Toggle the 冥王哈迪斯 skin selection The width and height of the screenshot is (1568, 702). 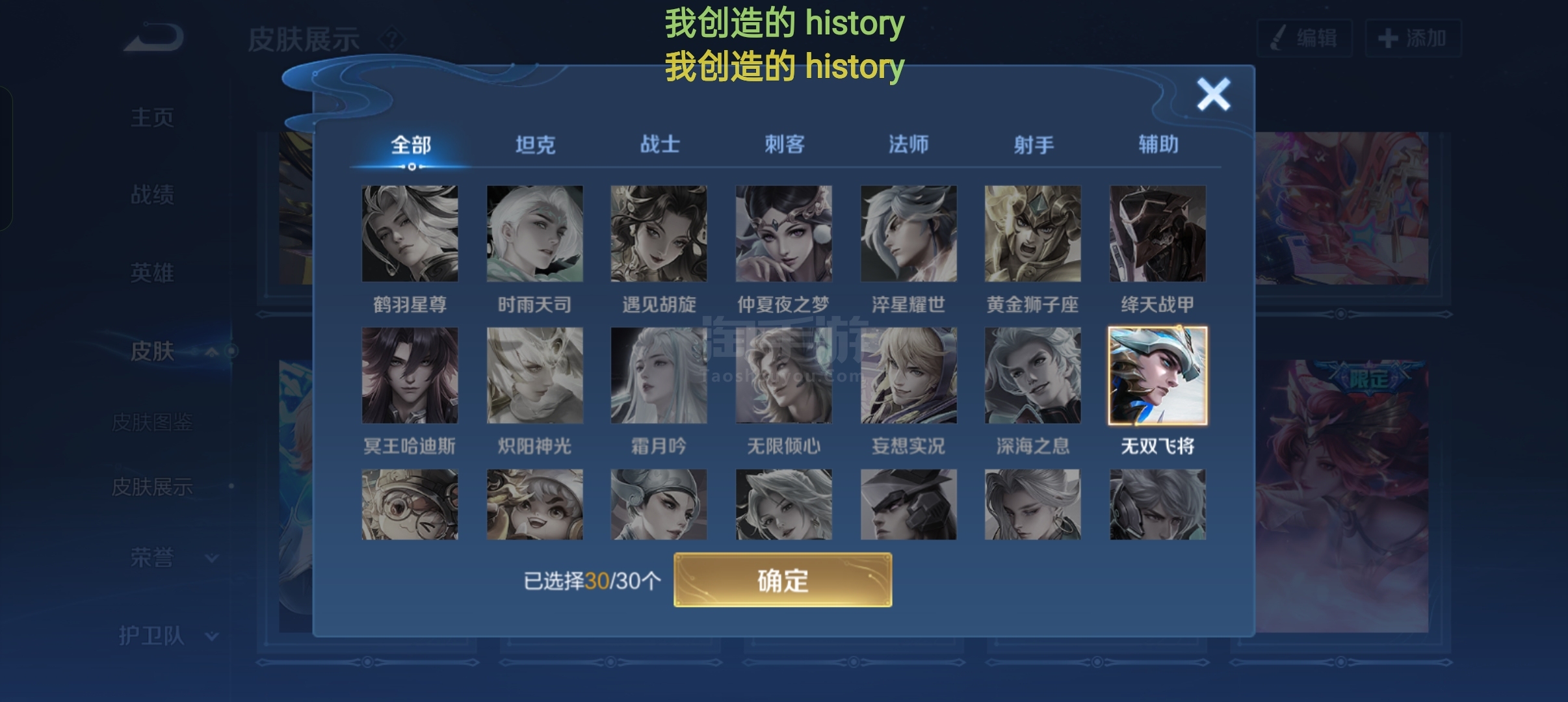pos(410,376)
